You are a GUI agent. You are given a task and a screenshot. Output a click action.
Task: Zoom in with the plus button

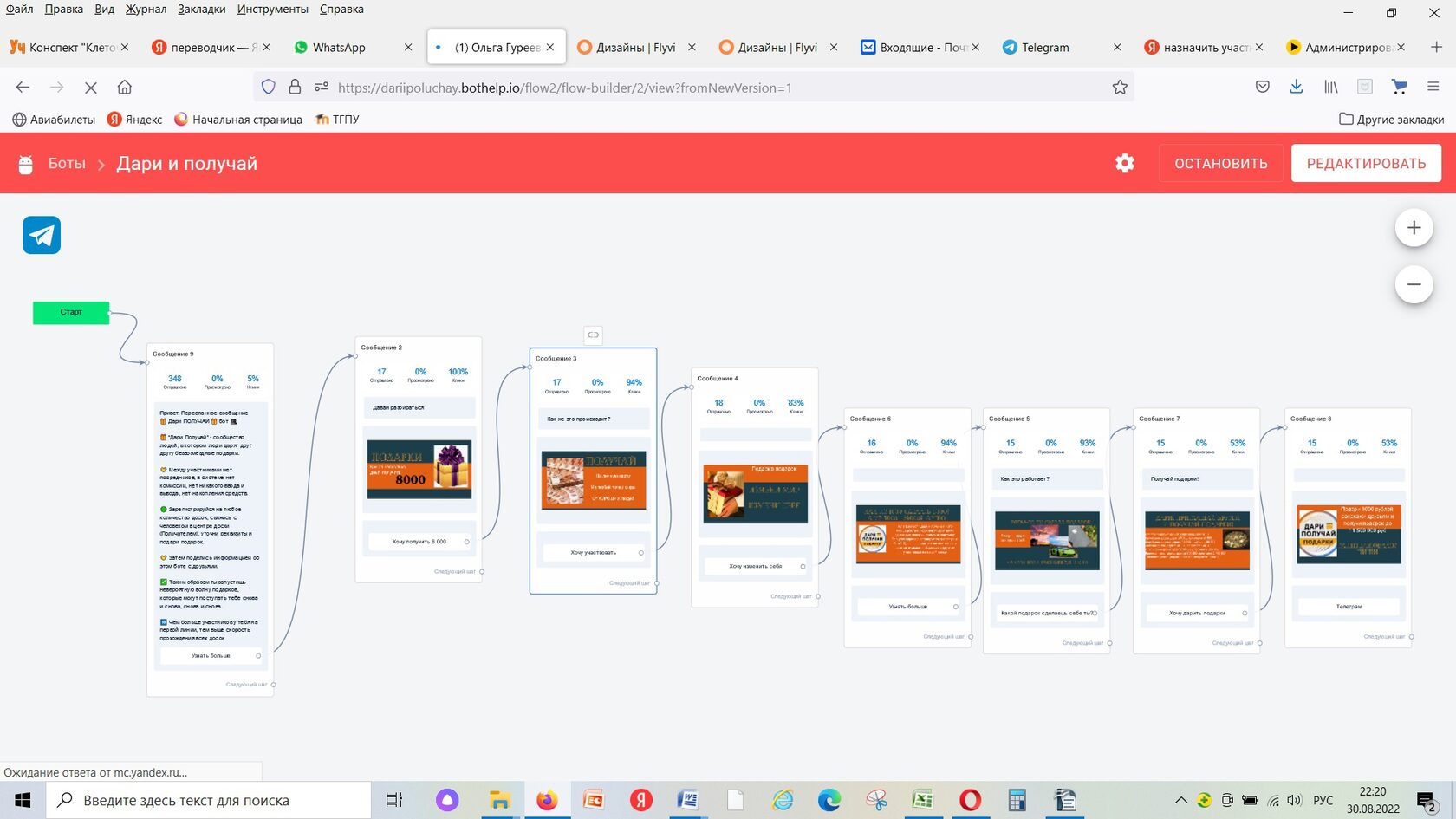point(1414,228)
